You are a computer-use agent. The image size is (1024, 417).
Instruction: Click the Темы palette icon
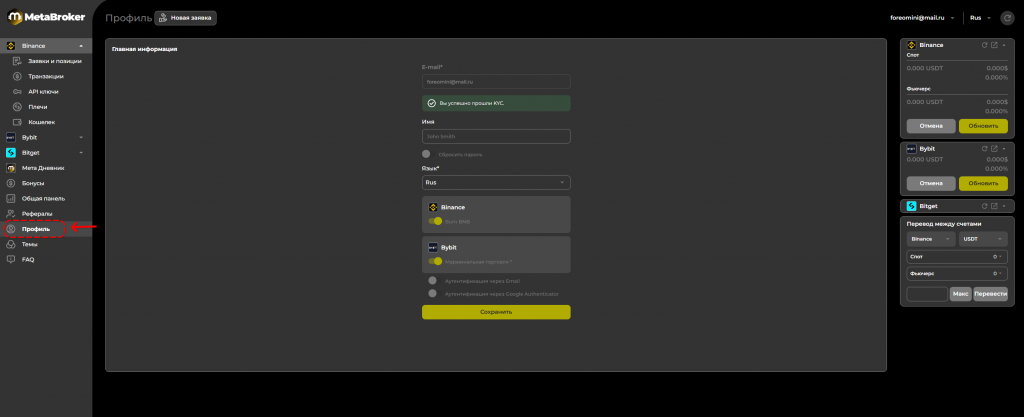10,244
